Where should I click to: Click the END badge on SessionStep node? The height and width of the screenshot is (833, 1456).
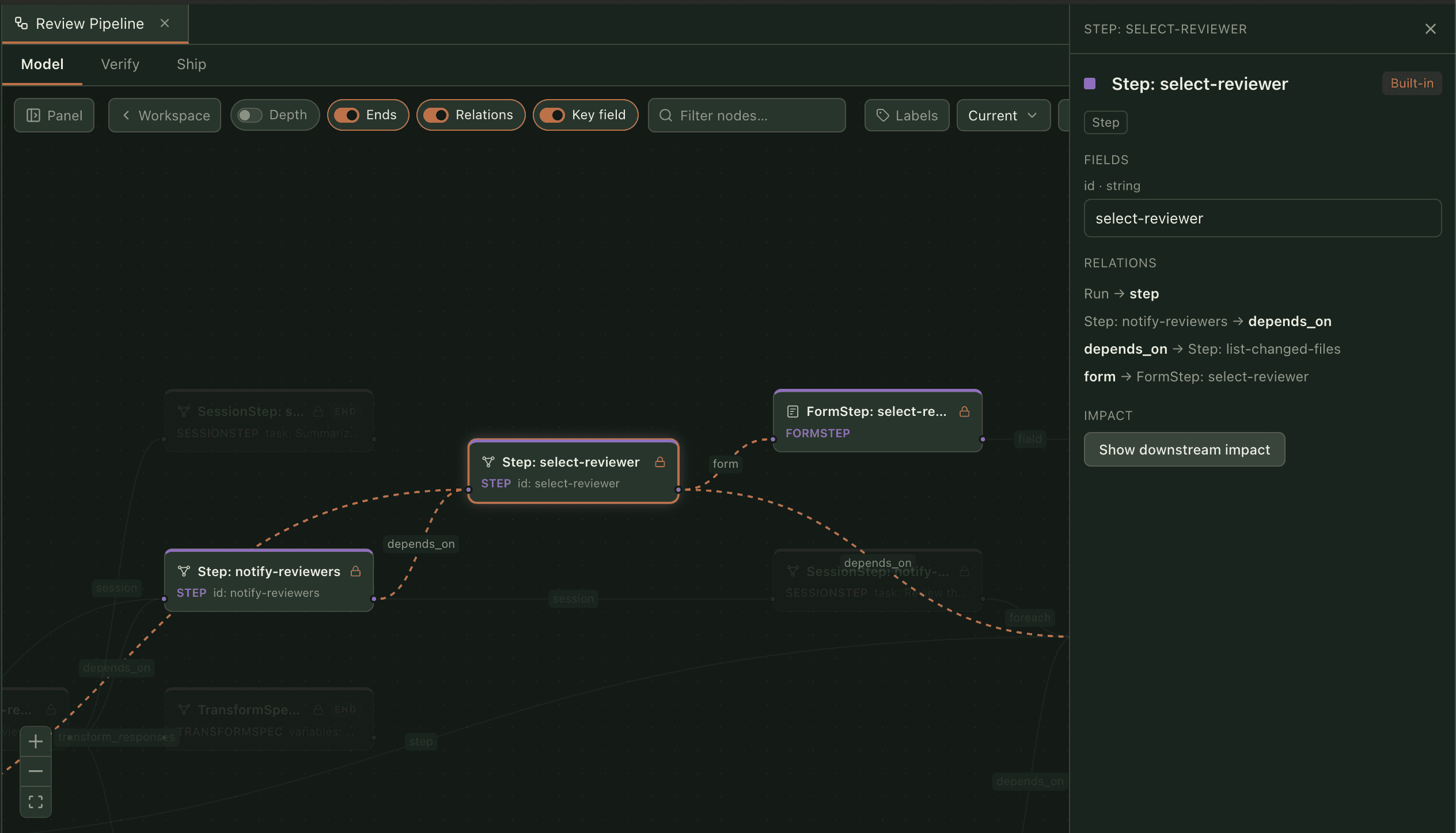[345, 411]
